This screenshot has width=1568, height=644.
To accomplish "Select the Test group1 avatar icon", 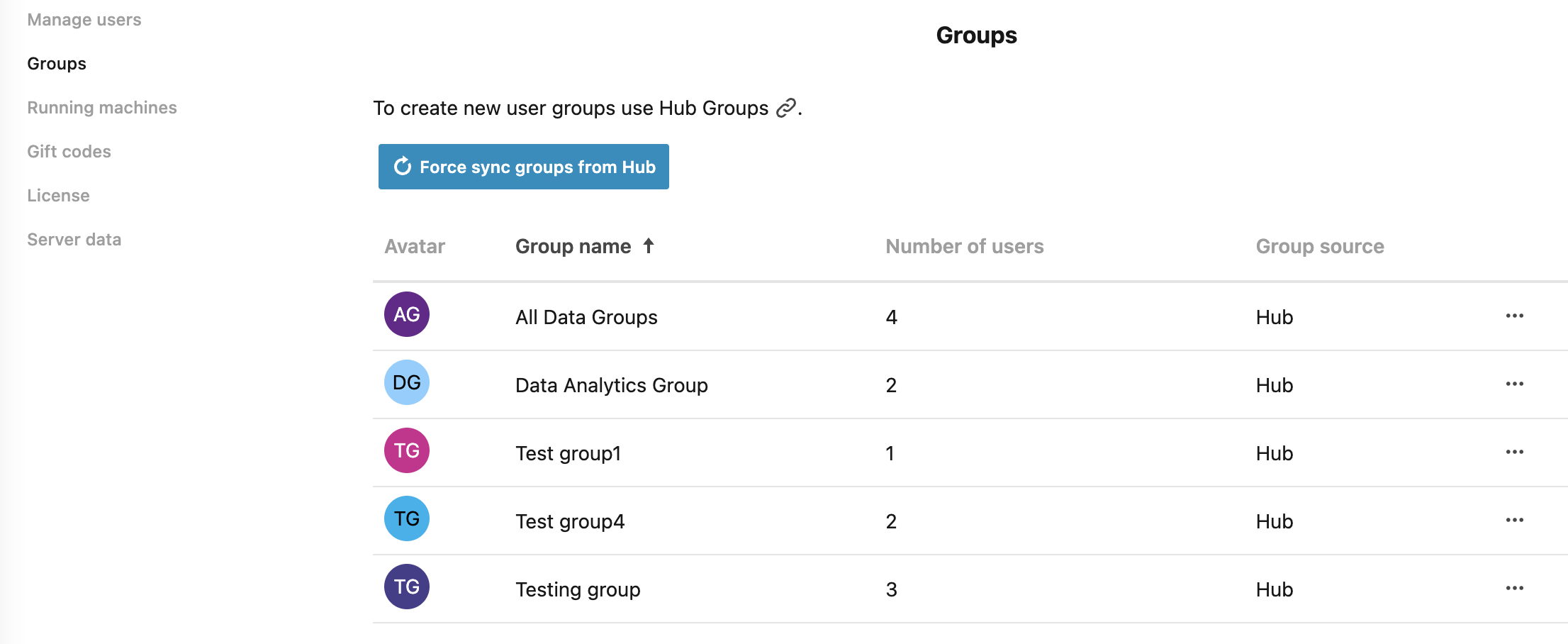I will [x=406, y=450].
